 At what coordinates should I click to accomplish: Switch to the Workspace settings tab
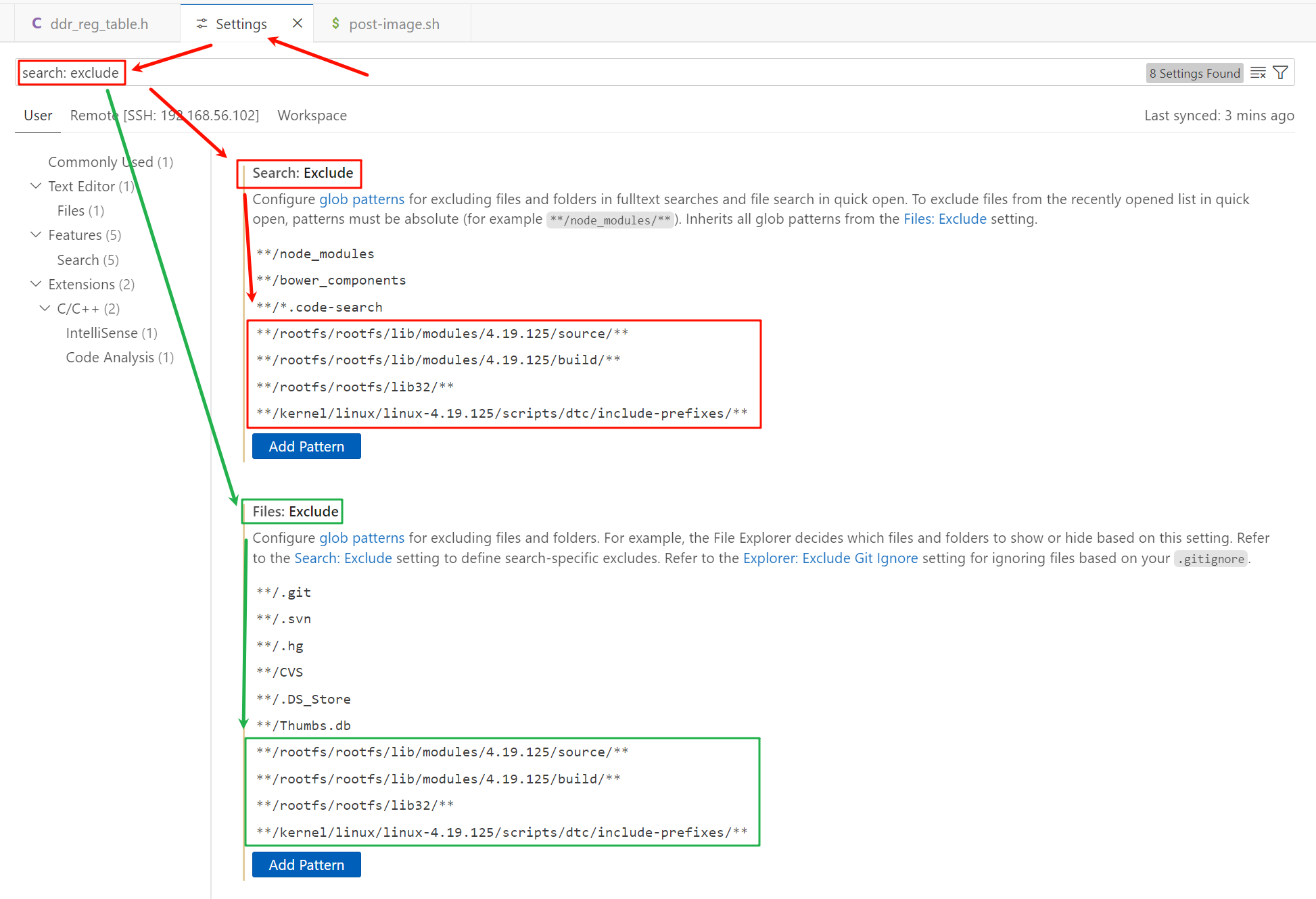tap(312, 116)
